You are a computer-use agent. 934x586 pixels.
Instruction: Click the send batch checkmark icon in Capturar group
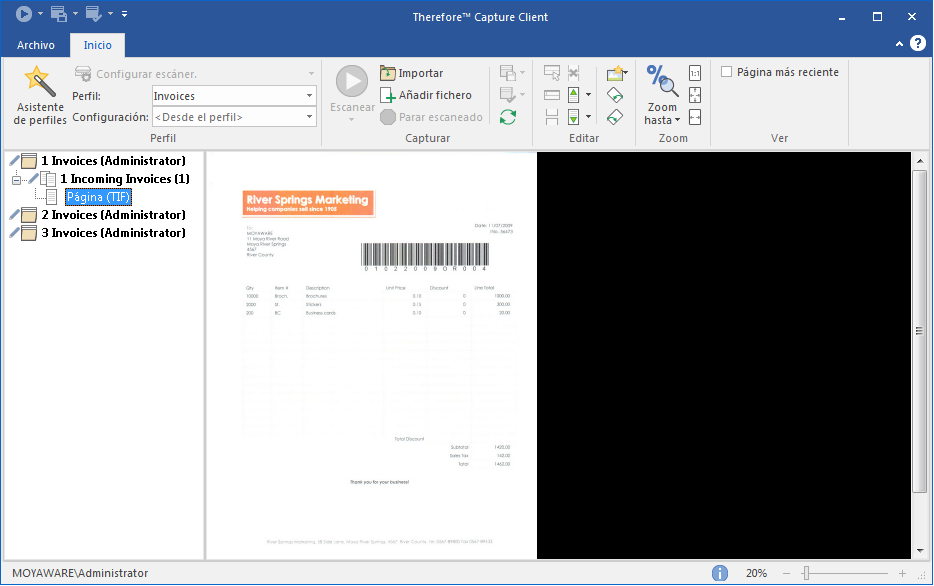tap(508, 95)
